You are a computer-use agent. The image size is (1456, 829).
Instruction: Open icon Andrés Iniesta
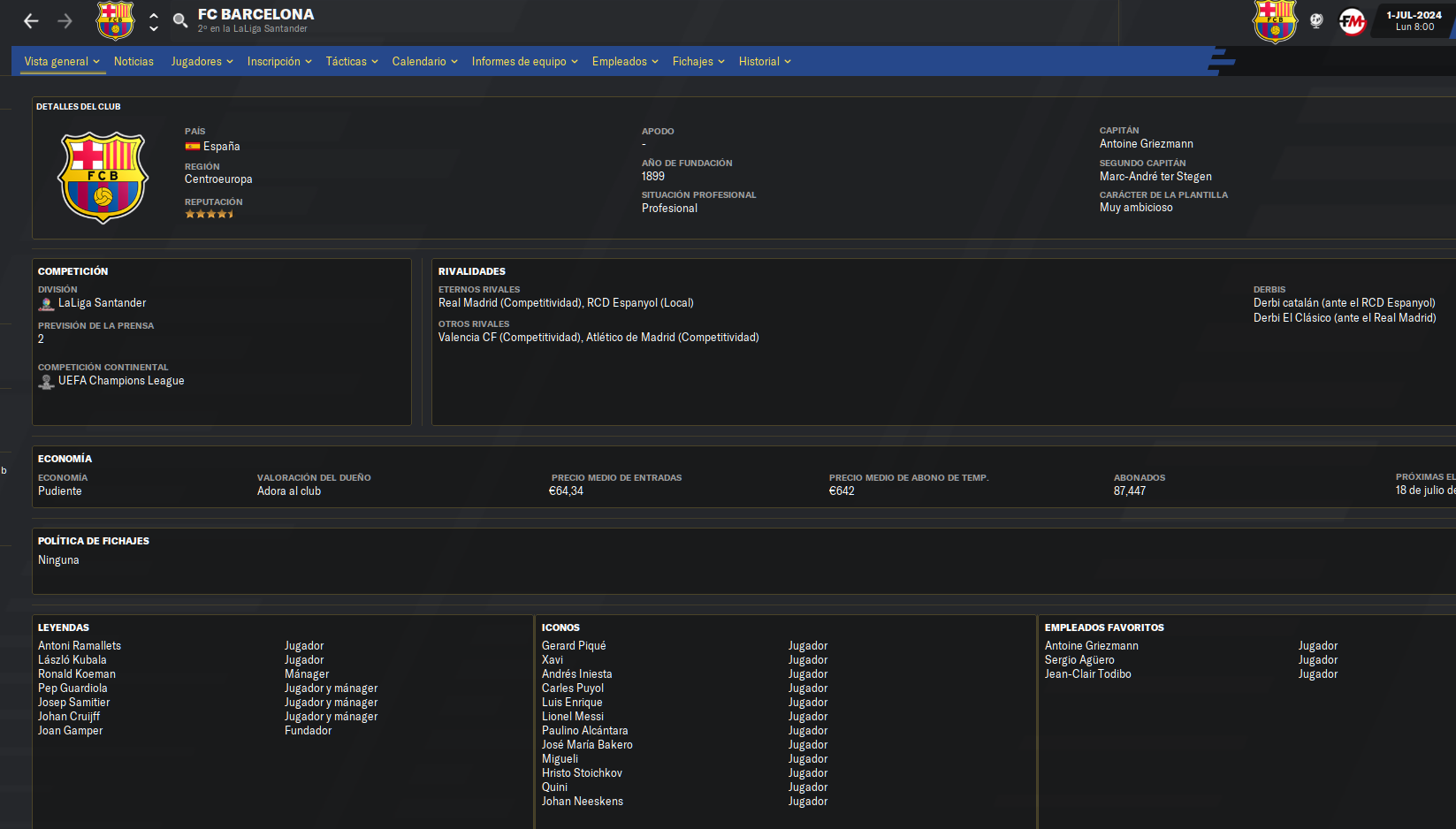pos(576,674)
